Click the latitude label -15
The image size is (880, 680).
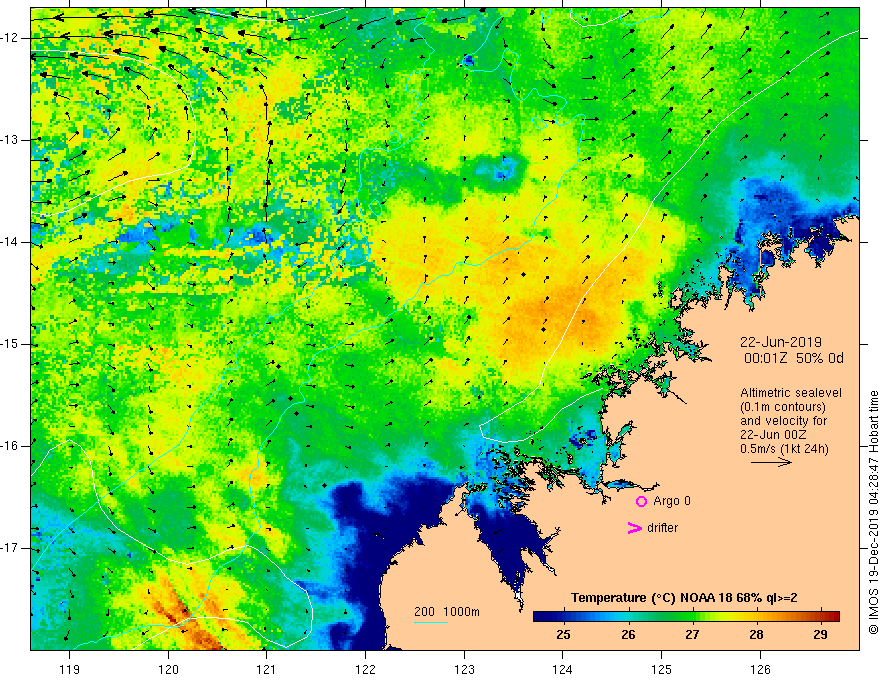coord(10,344)
